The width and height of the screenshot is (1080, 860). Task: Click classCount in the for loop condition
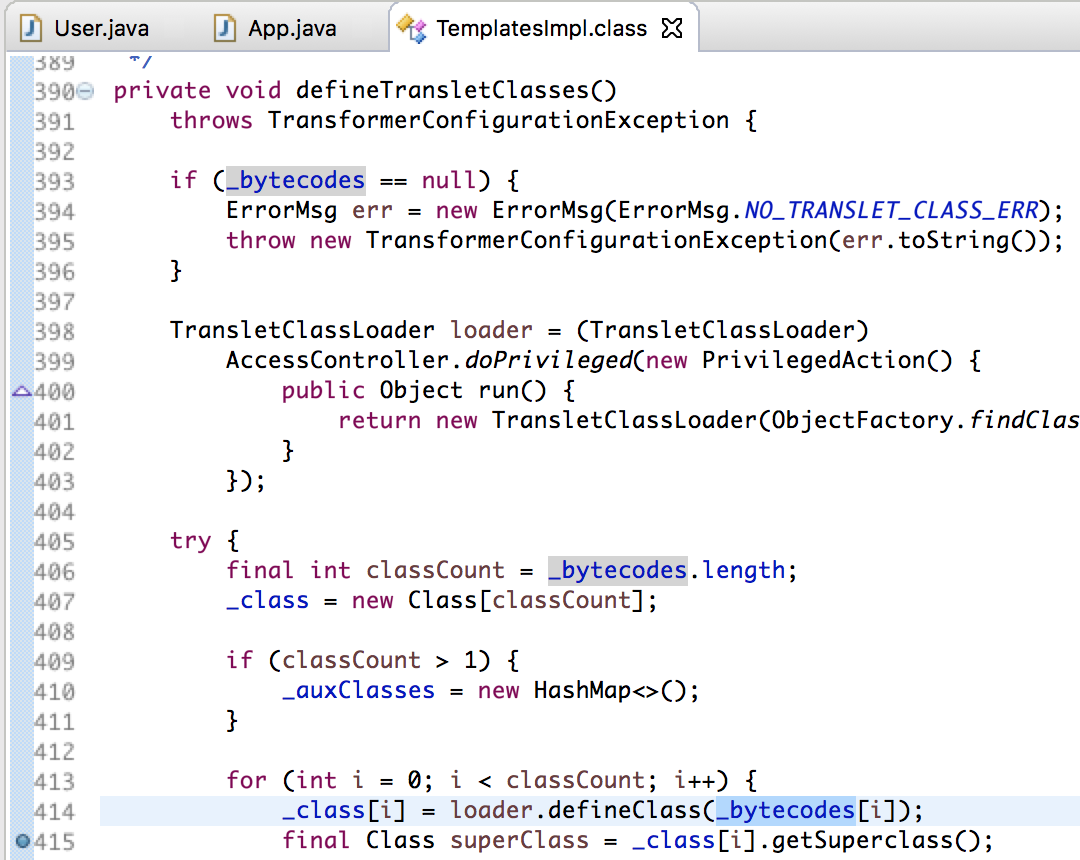point(575,781)
